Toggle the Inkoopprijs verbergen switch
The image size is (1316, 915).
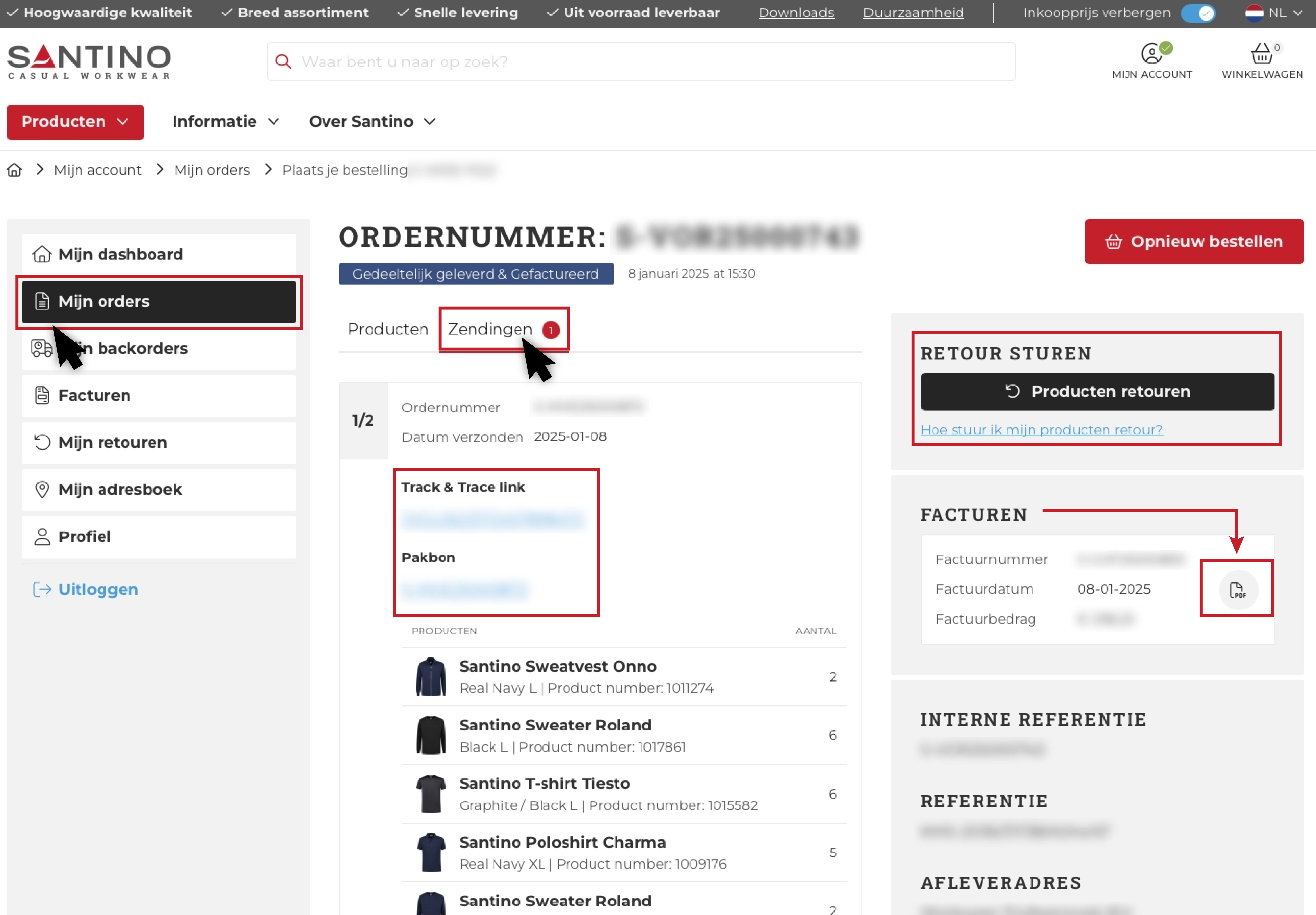[x=1199, y=13]
